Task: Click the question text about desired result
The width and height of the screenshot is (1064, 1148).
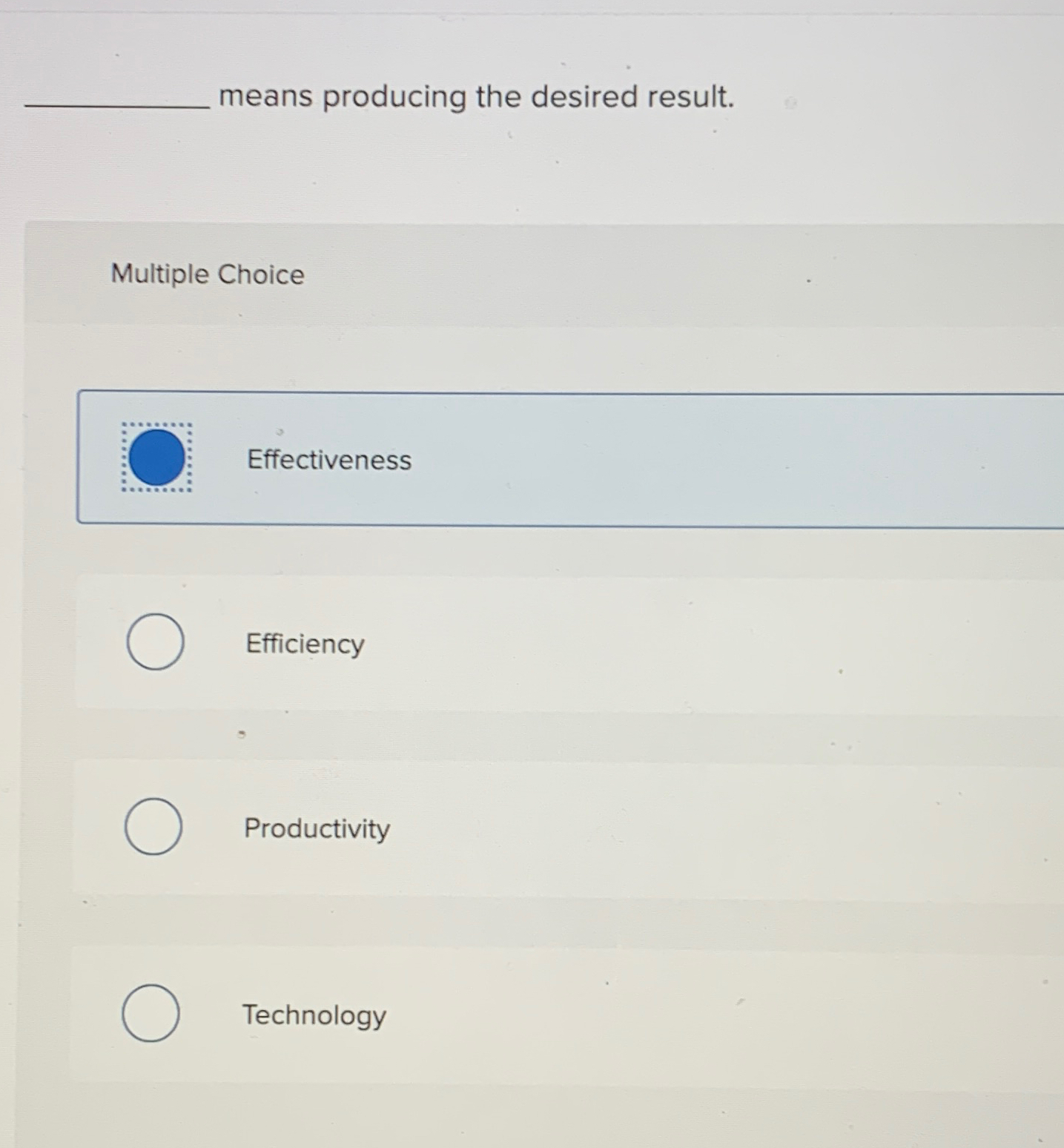Action: point(477,96)
